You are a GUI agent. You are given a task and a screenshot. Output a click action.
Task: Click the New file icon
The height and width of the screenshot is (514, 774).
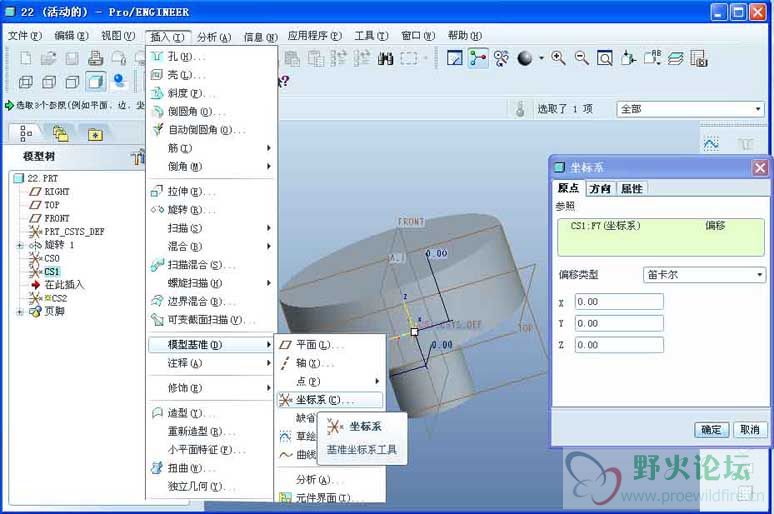click(25, 59)
